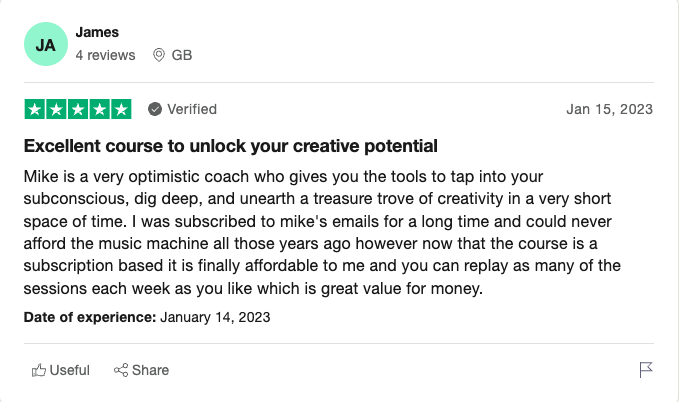Flag this review with the flag icon
This screenshot has height=402, width=679.
coord(646,370)
